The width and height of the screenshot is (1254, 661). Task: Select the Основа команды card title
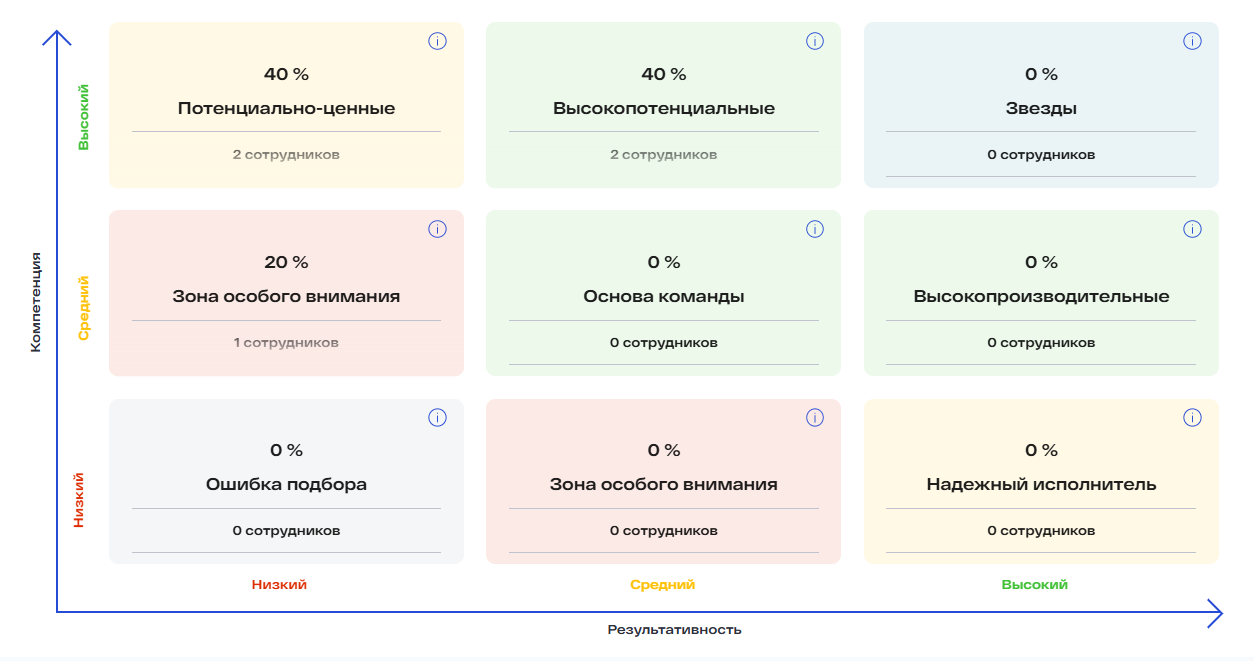pyautogui.click(x=663, y=296)
